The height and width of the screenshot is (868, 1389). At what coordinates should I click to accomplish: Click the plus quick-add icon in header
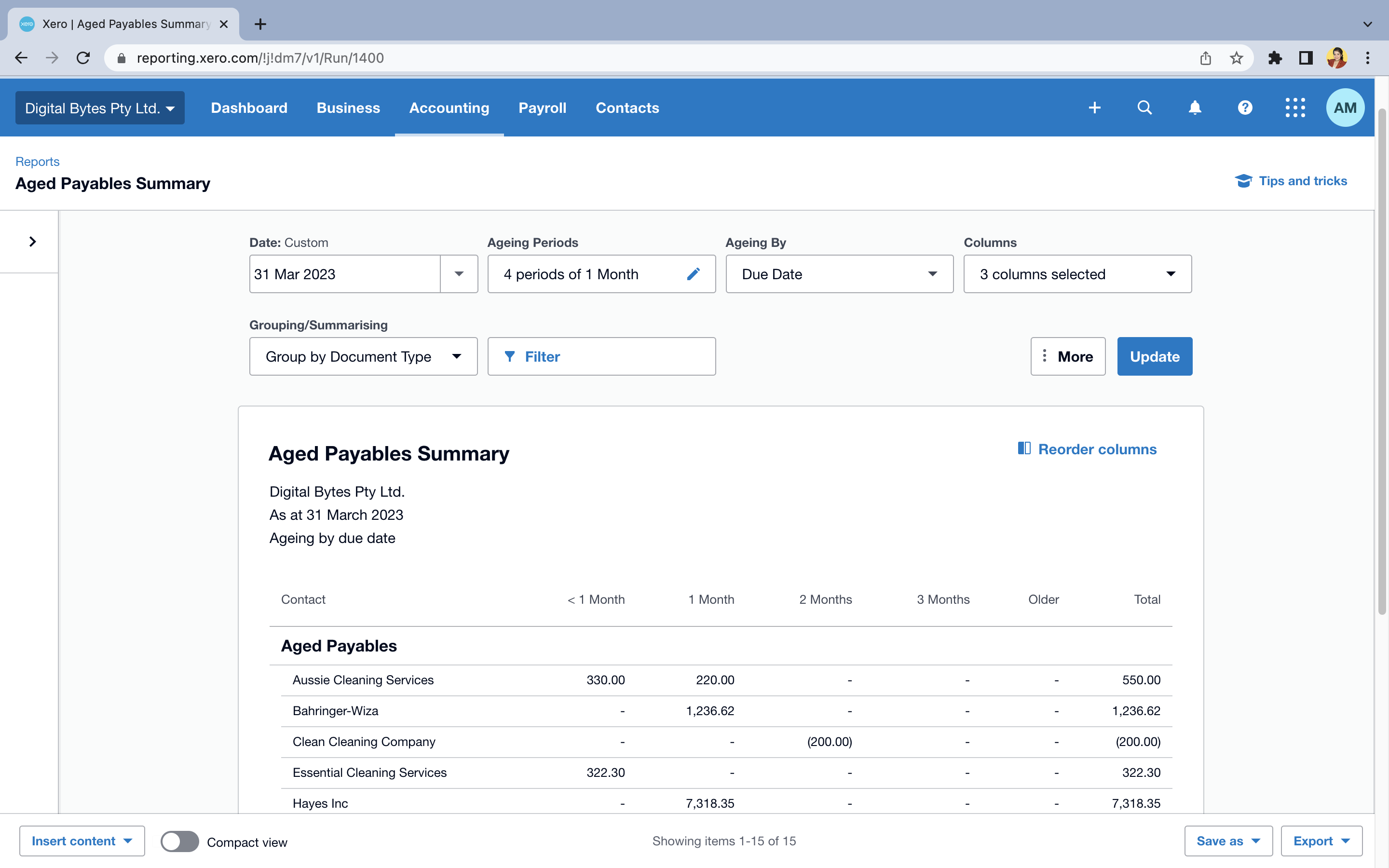click(x=1094, y=108)
